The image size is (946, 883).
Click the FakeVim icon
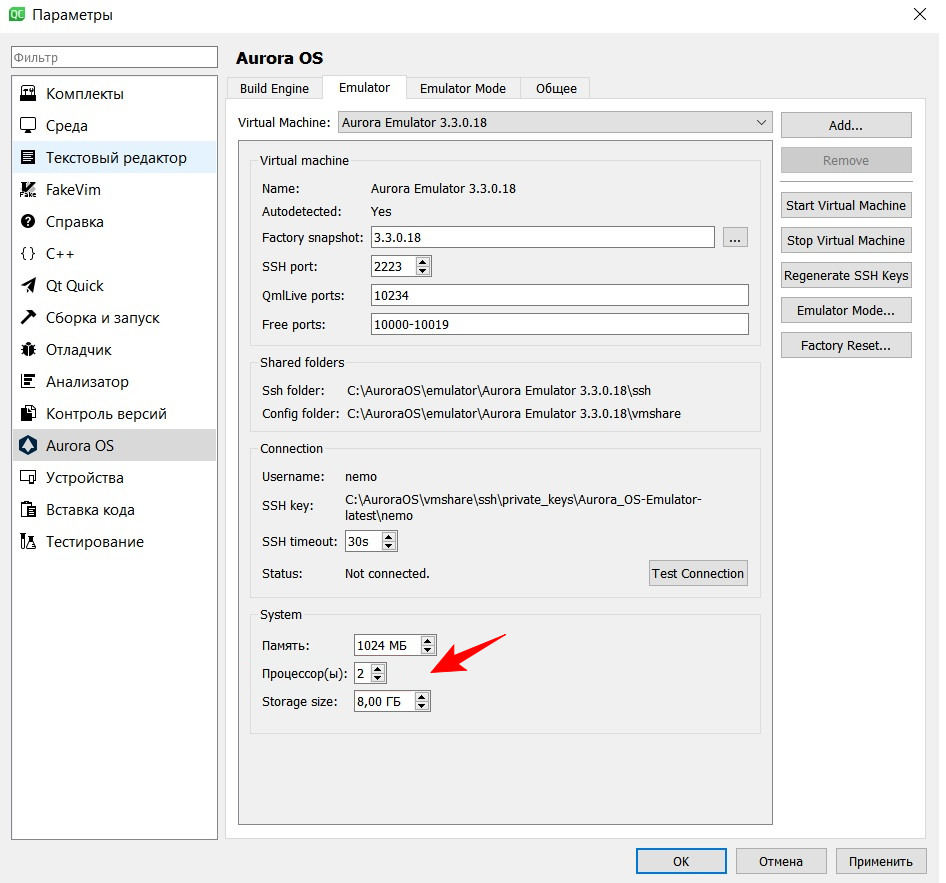click(x=28, y=189)
